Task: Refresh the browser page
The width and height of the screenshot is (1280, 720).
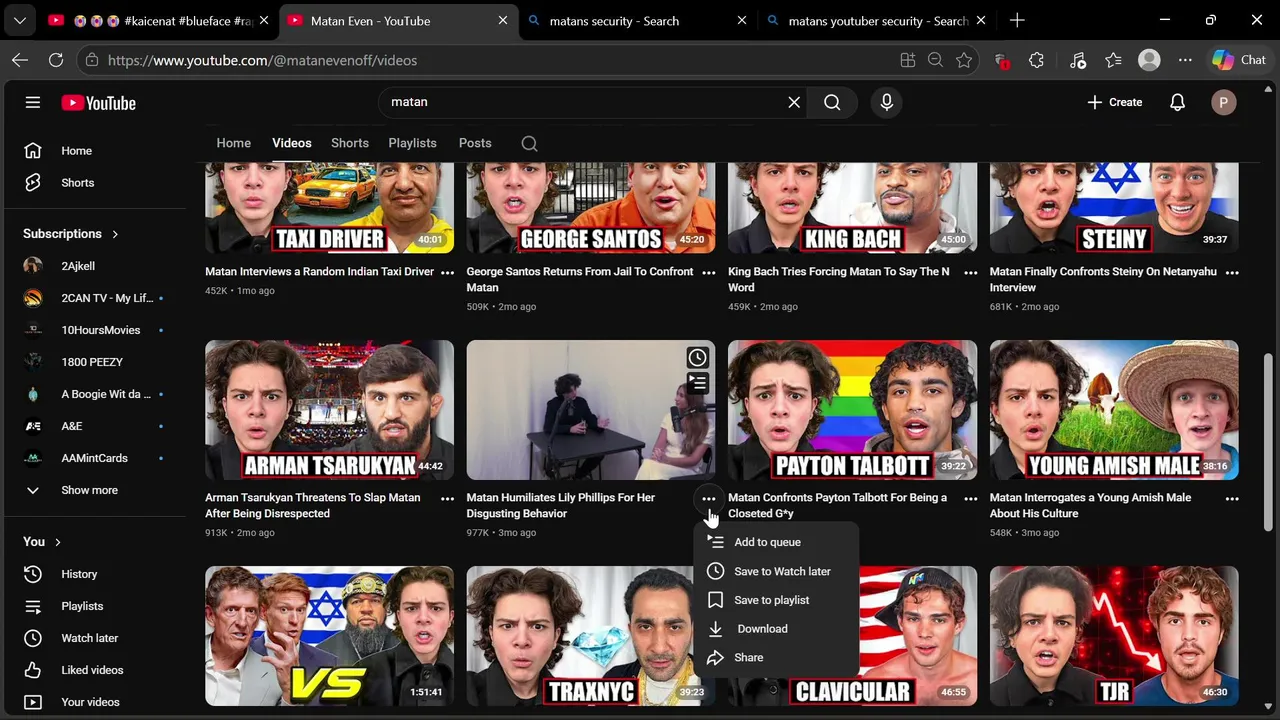Action: point(56,60)
